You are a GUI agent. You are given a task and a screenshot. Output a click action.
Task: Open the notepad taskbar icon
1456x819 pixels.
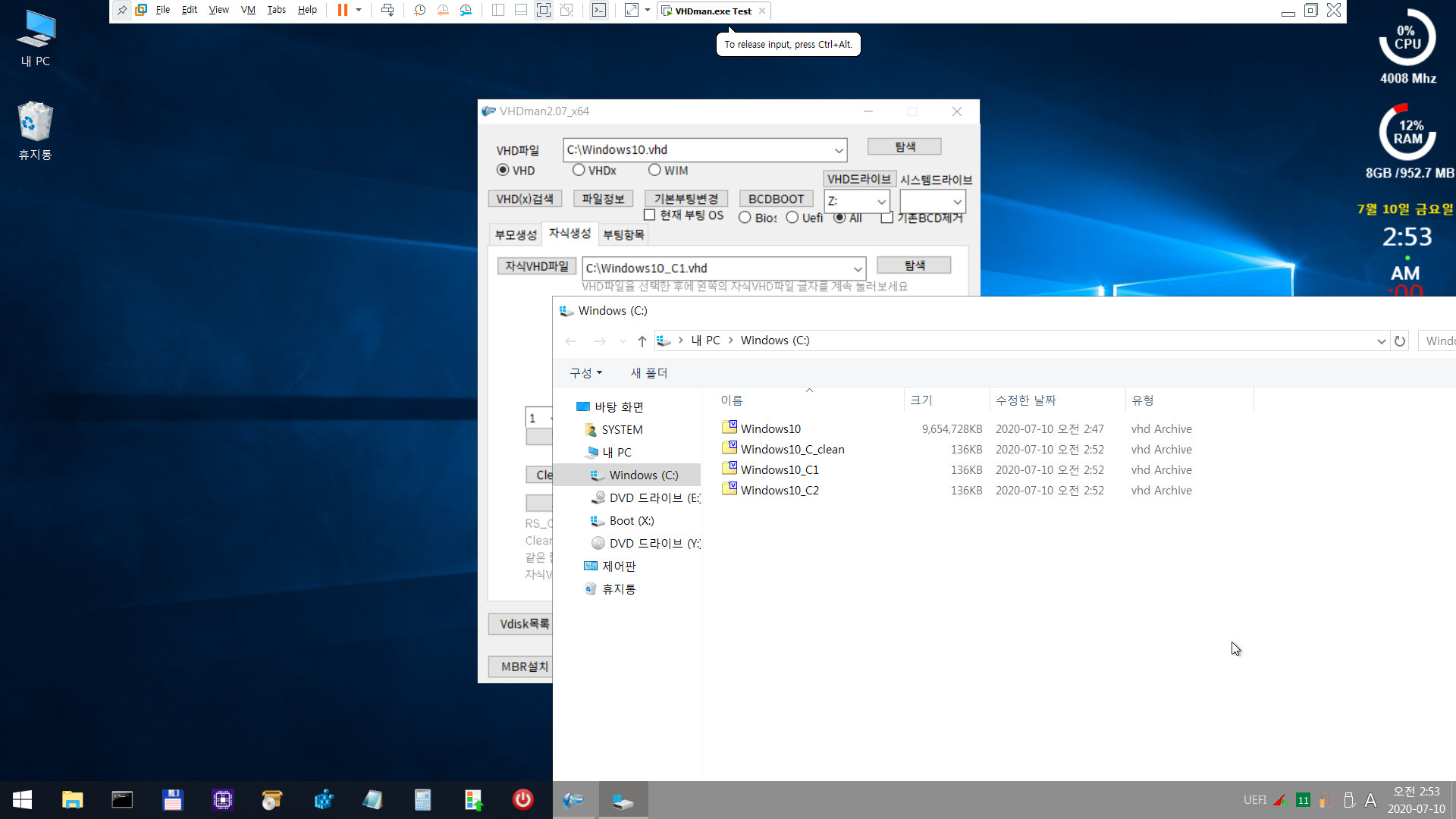pyautogui.click(x=372, y=800)
